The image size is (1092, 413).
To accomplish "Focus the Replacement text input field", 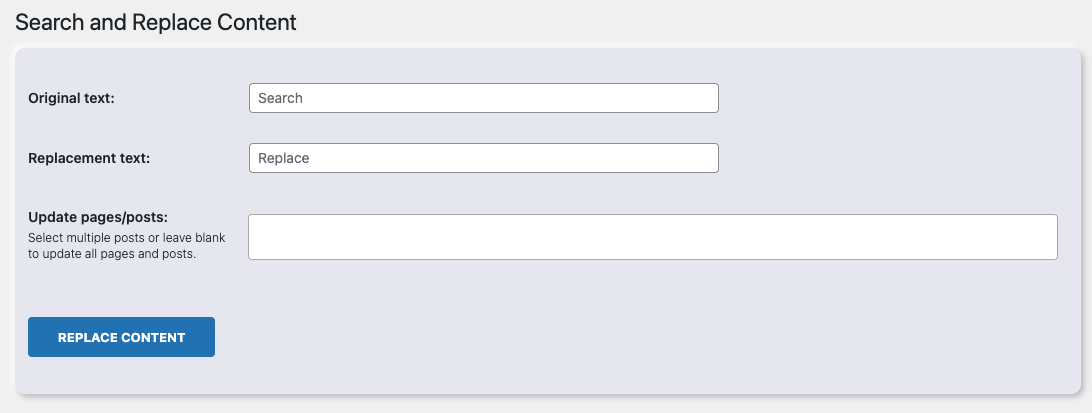I will [x=483, y=158].
